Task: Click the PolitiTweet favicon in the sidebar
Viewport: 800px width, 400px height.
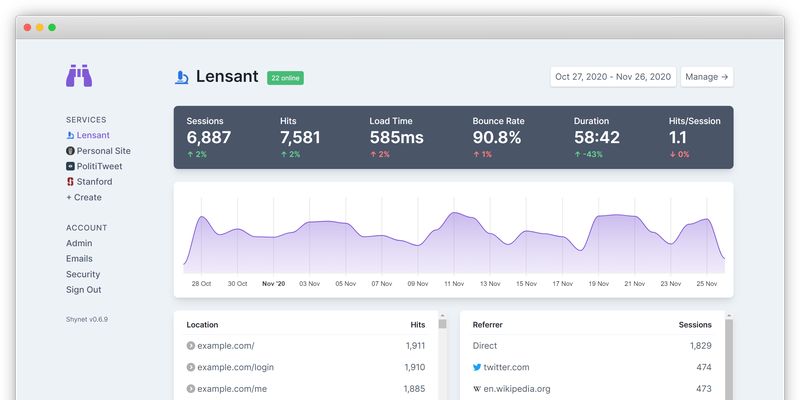Action: (70, 166)
